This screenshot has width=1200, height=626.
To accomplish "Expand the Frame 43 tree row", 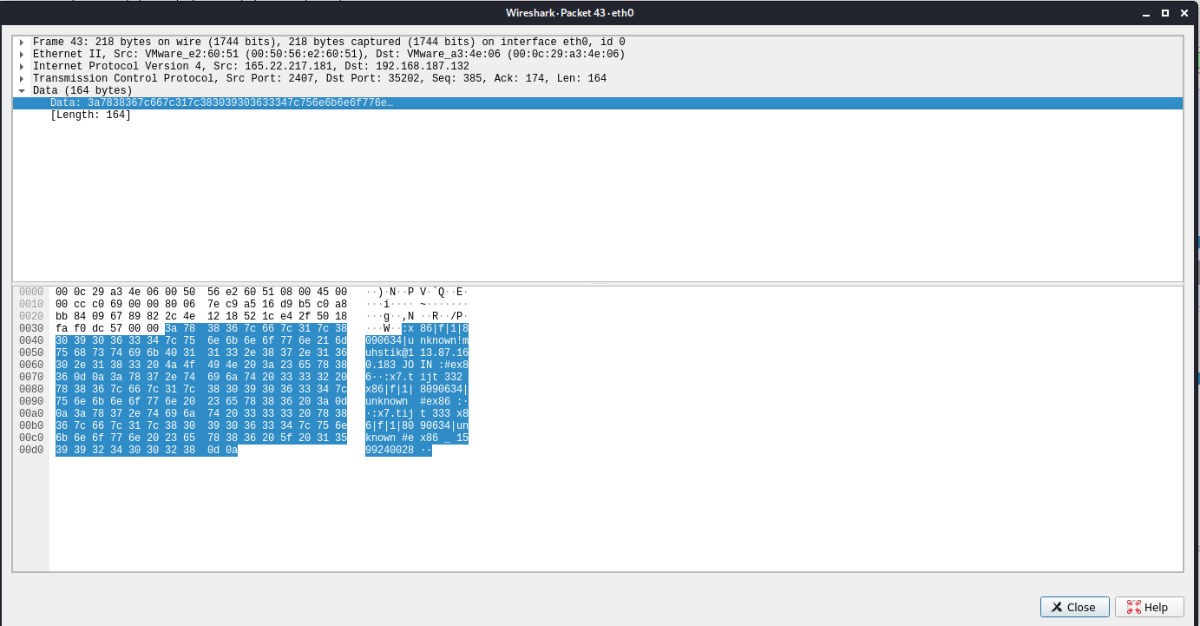I will click(x=21, y=42).
